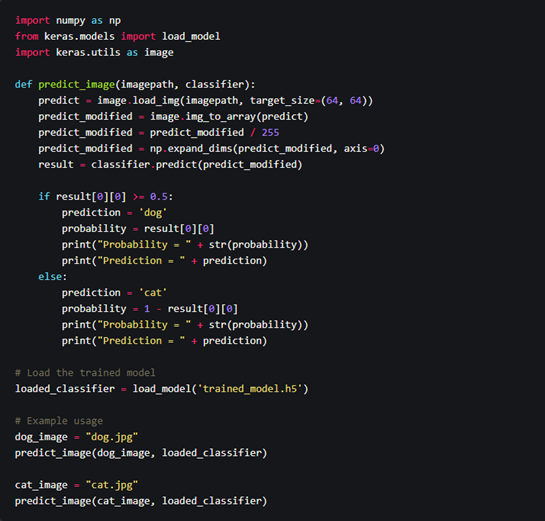The image size is (545, 521).
Task: Place cursor on numpy import line
Action: tap(68, 21)
